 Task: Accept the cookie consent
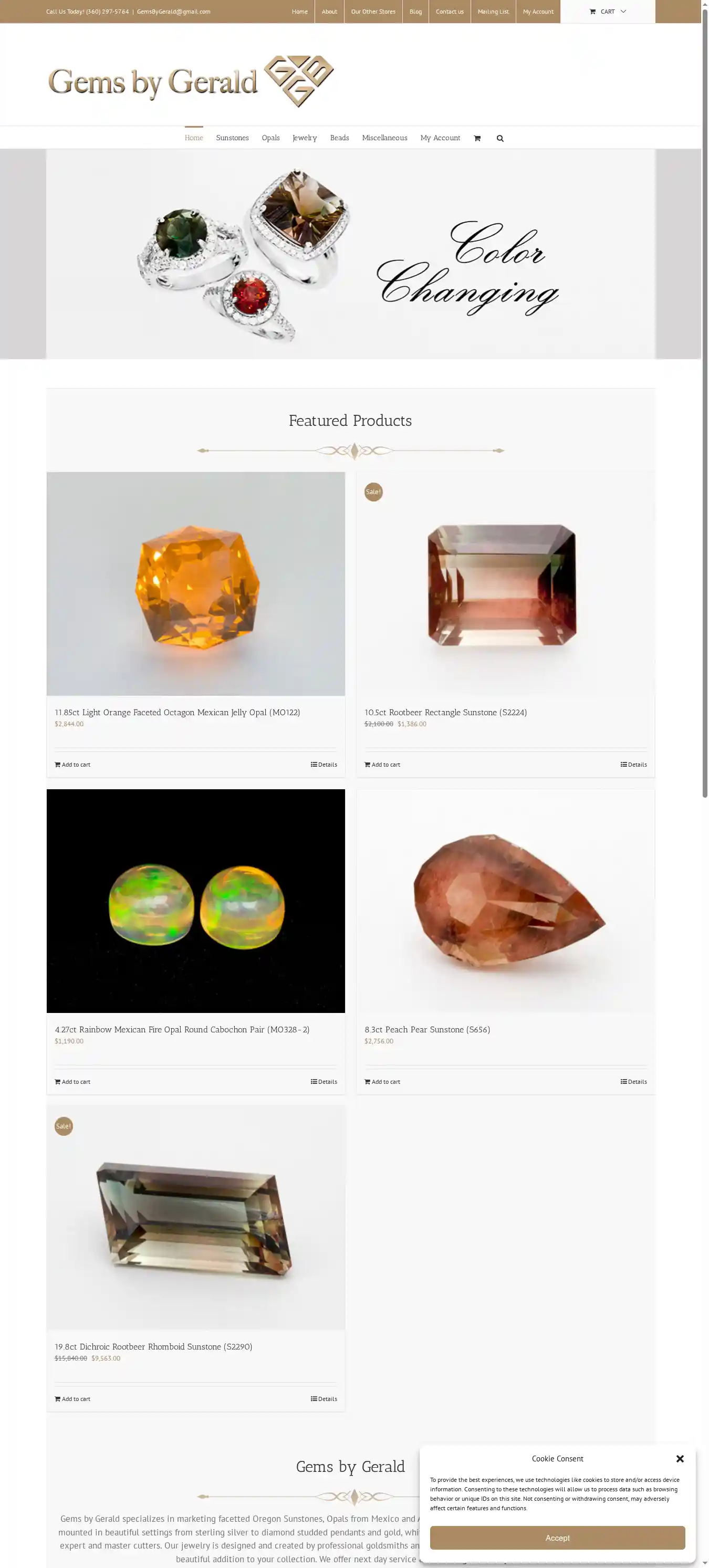[x=557, y=1538]
